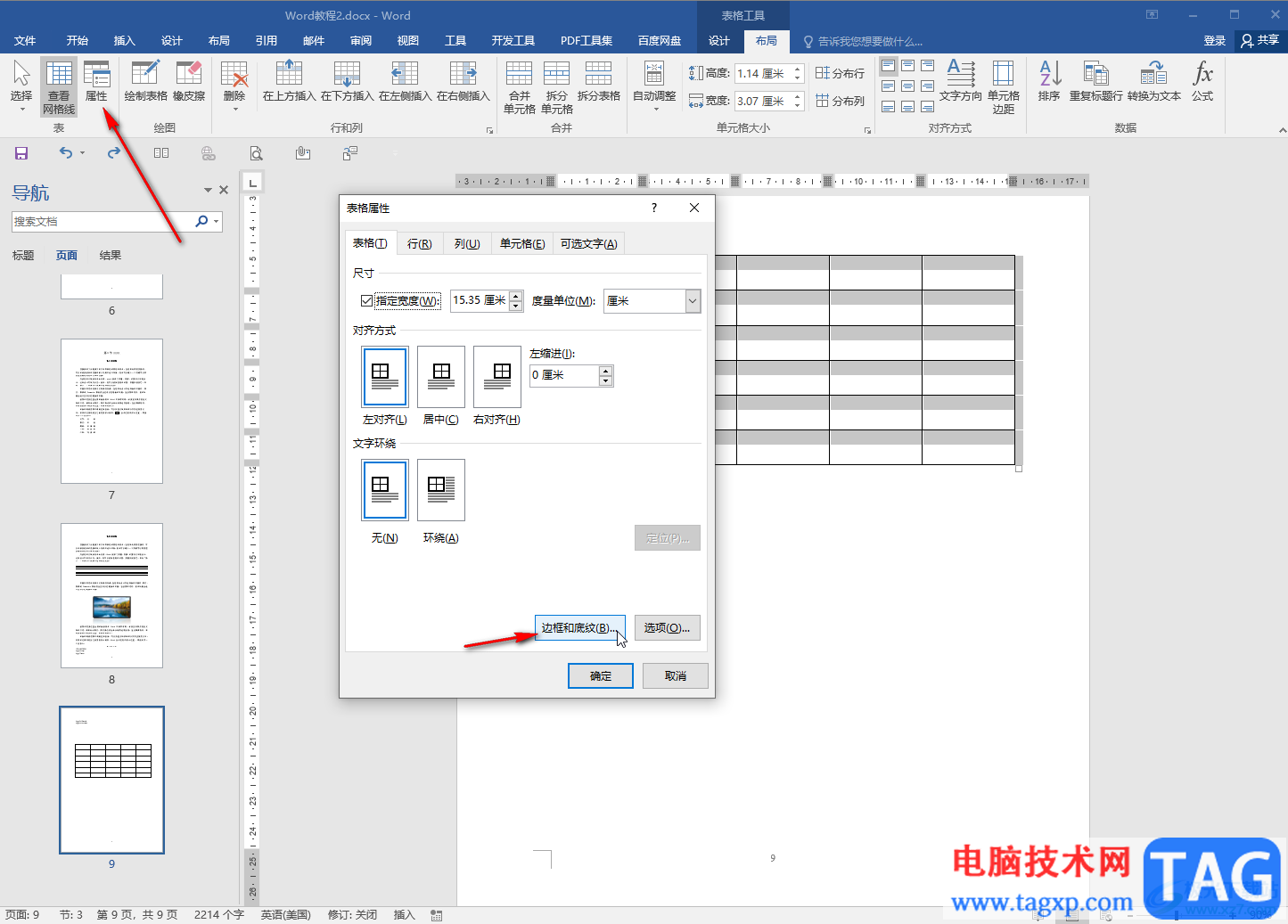Increase ribbon 高度 (row height) with up spinner
This screenshot has height=924, width=1288.
click(798, 69)
